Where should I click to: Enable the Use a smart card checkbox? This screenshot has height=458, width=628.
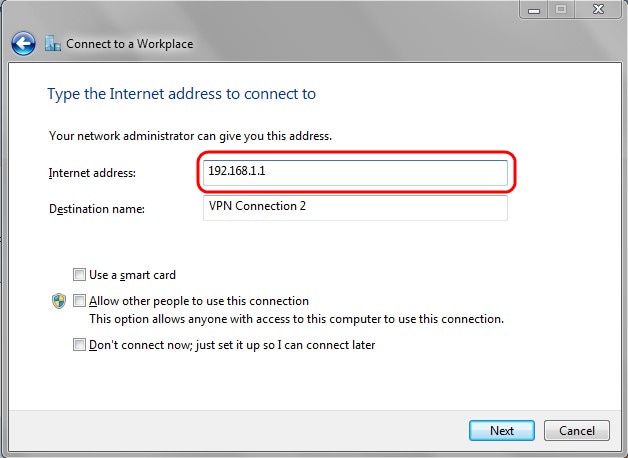[79, 274]
